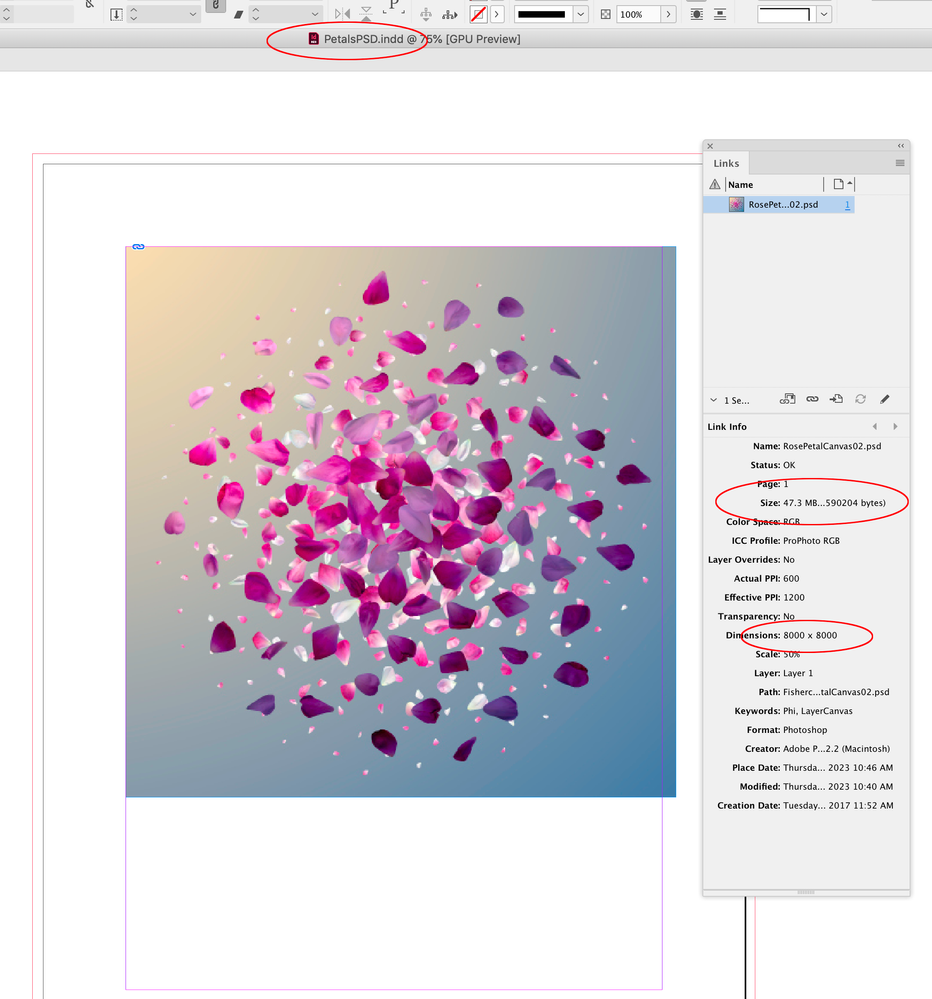
Task: Click the Relink chain icon in Links panel
Action: coord(812,399)
